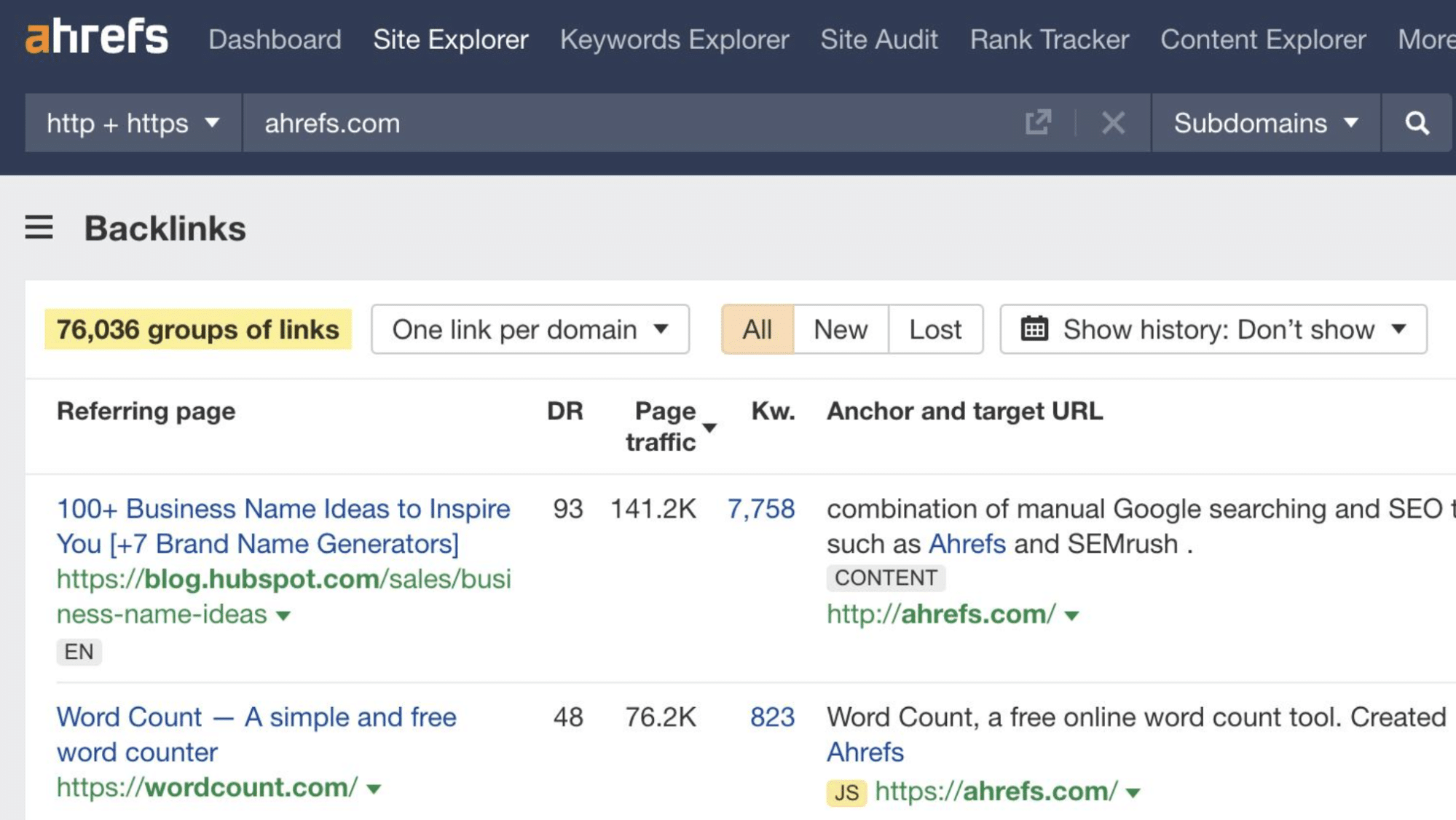Open Rank Tracker

pyautogui.click(x=1050, y=39)
